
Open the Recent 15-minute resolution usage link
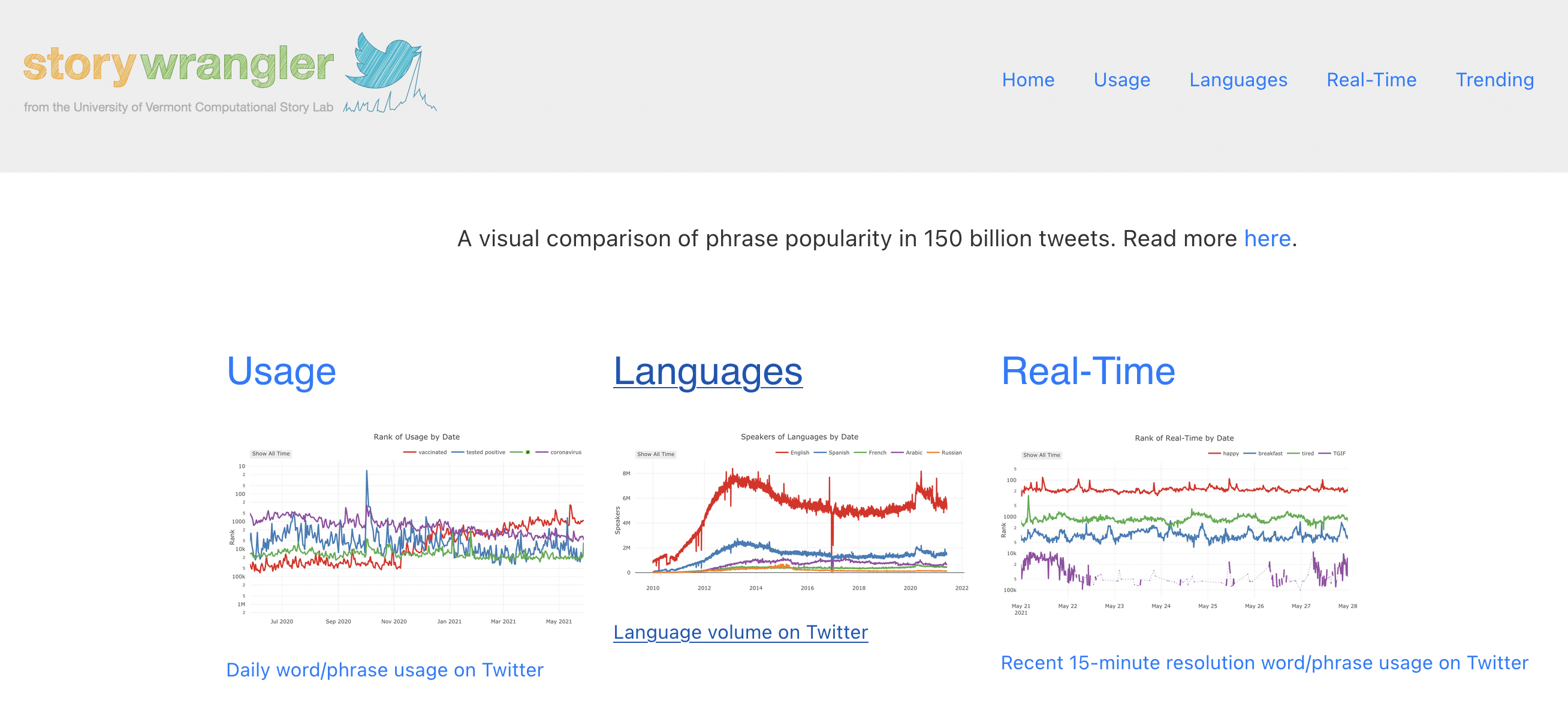[1264, 663]
